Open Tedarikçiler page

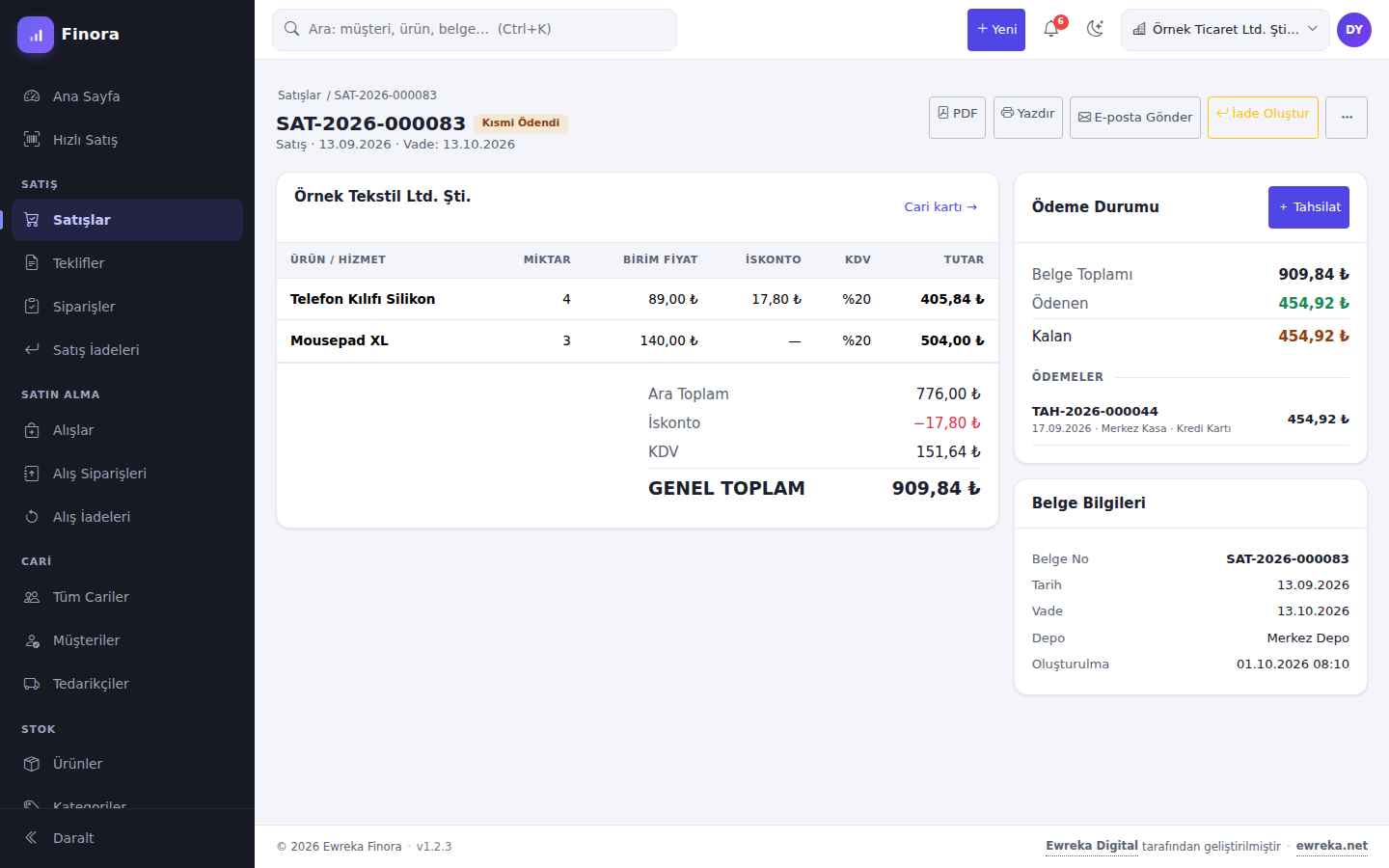[127, 684]
